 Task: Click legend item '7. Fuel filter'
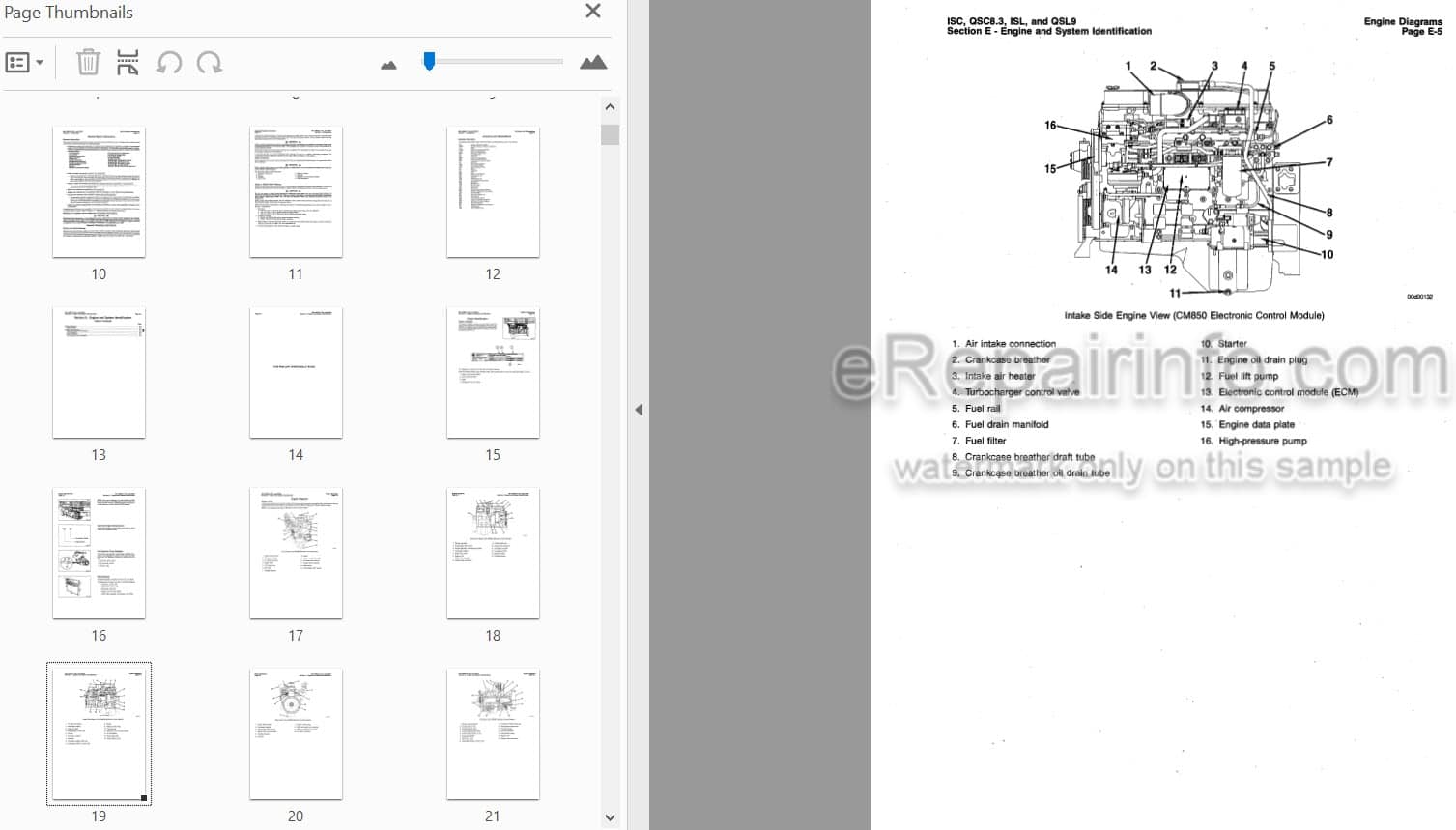pyautogui.click(x=979, y=441)
